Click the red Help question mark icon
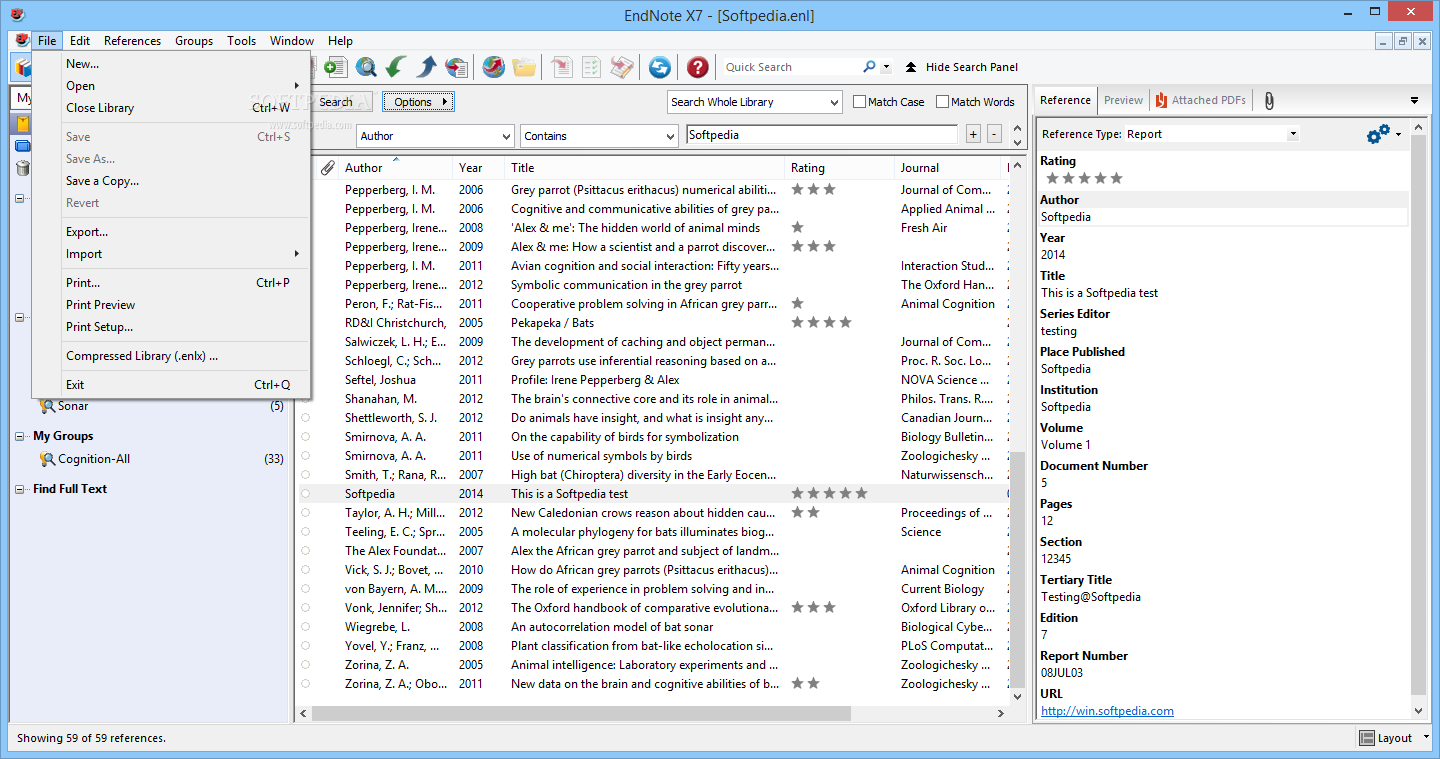 [698, 67]
